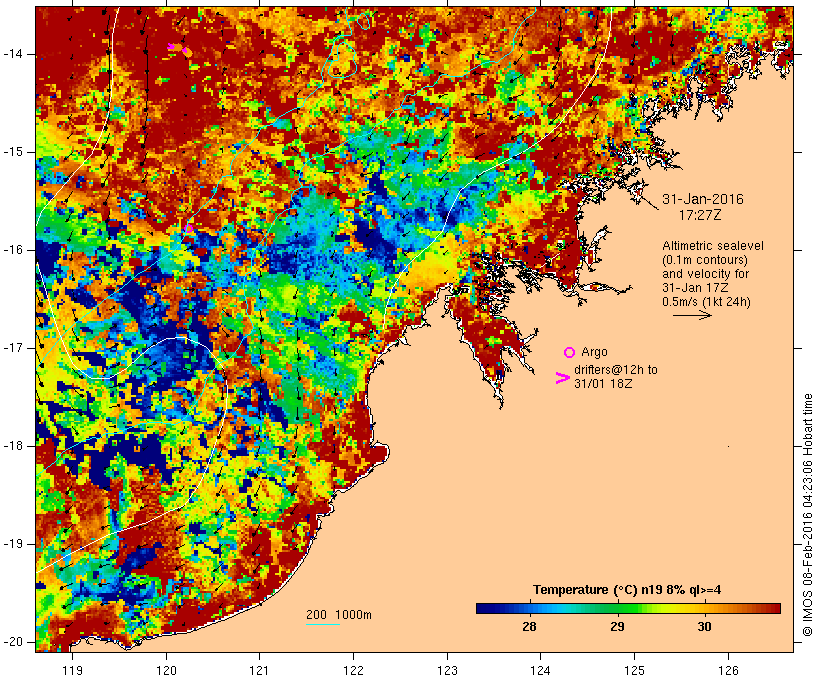Image resolution: width=820 pixels, height=680 pixels.
Task: Click the temperature color bar
Action: (x=628, y=608)
